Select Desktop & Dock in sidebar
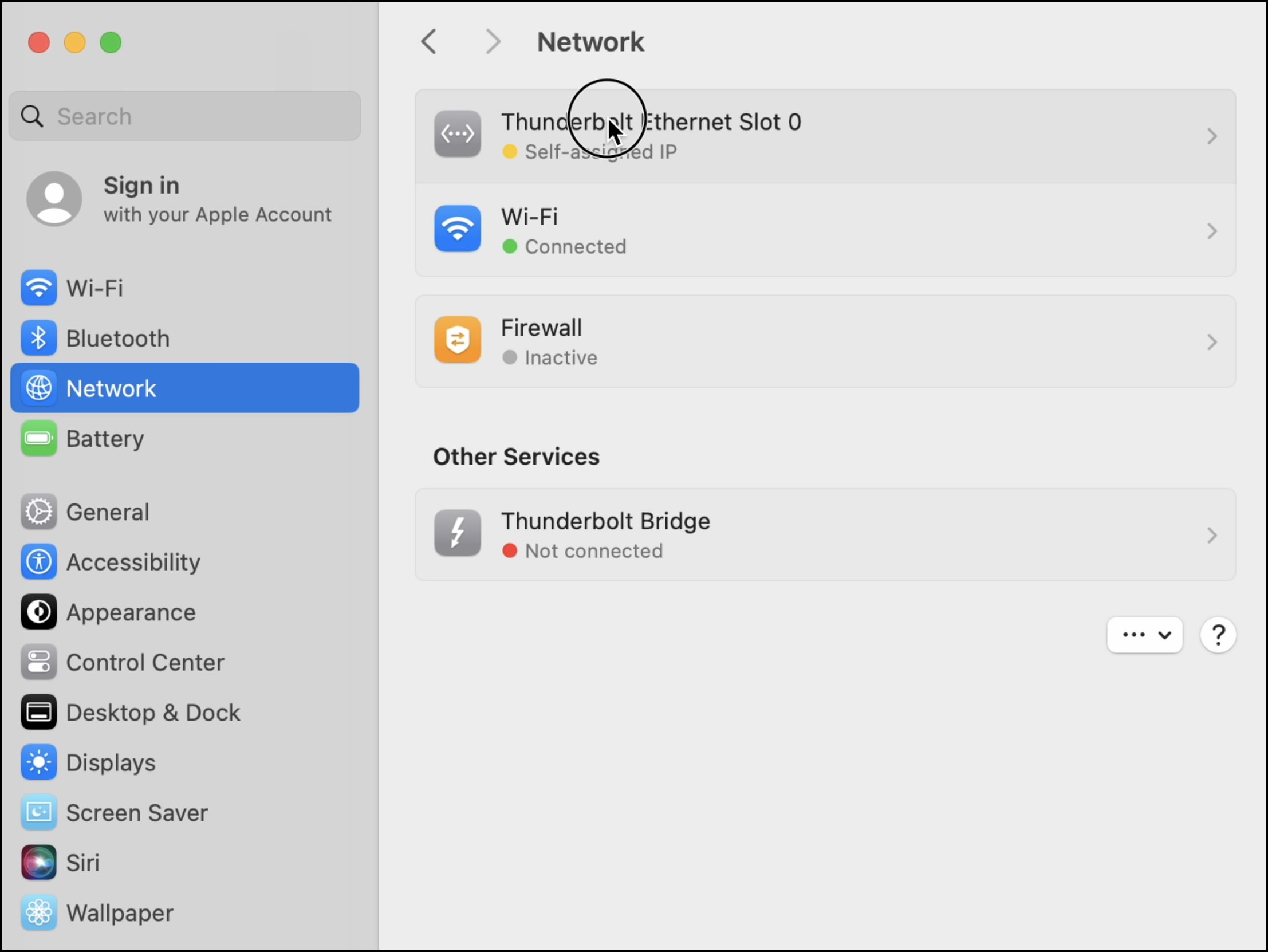The width and height of the screenshot is (1268, 952). tap(152, 712)
